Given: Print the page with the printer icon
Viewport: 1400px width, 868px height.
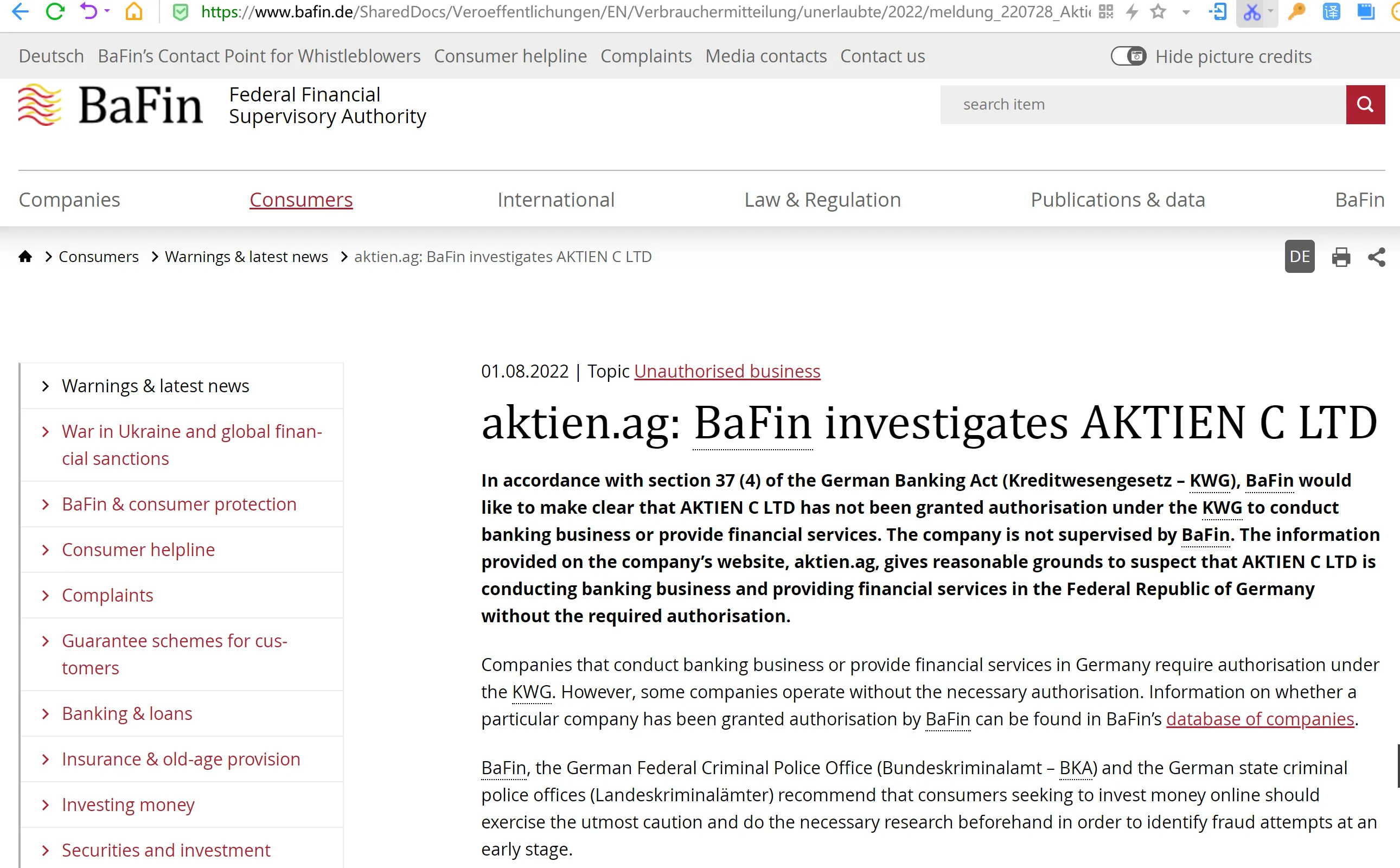Looking at the screenshot, I should [1341, 257].
